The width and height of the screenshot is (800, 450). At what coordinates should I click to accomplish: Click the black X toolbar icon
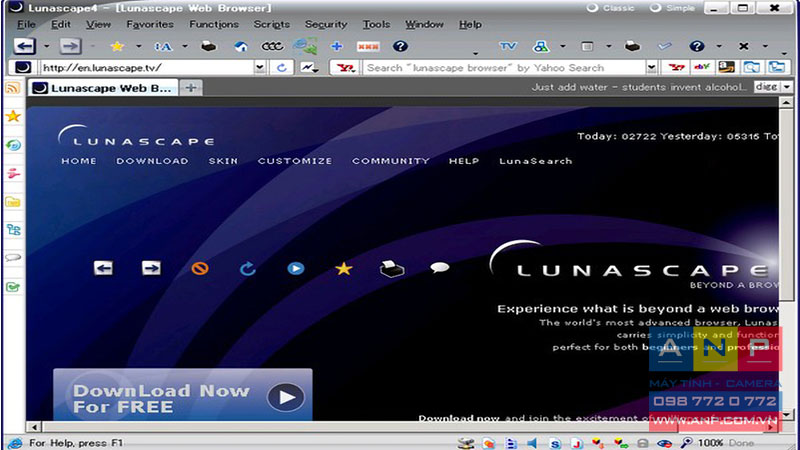(x=744, y=46)
